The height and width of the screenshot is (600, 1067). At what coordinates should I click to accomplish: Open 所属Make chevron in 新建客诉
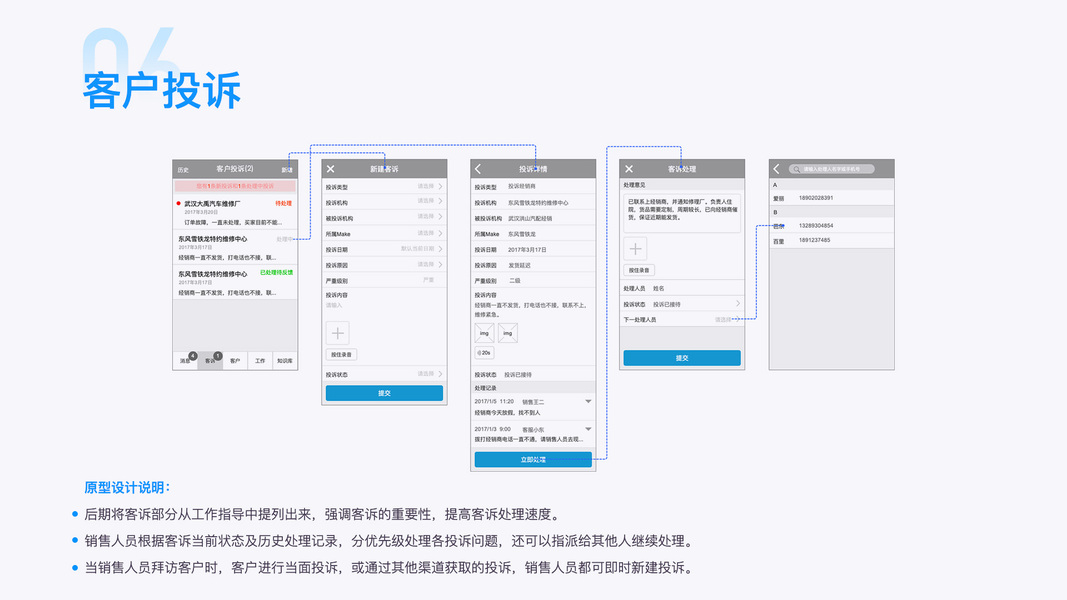point(440,233)
